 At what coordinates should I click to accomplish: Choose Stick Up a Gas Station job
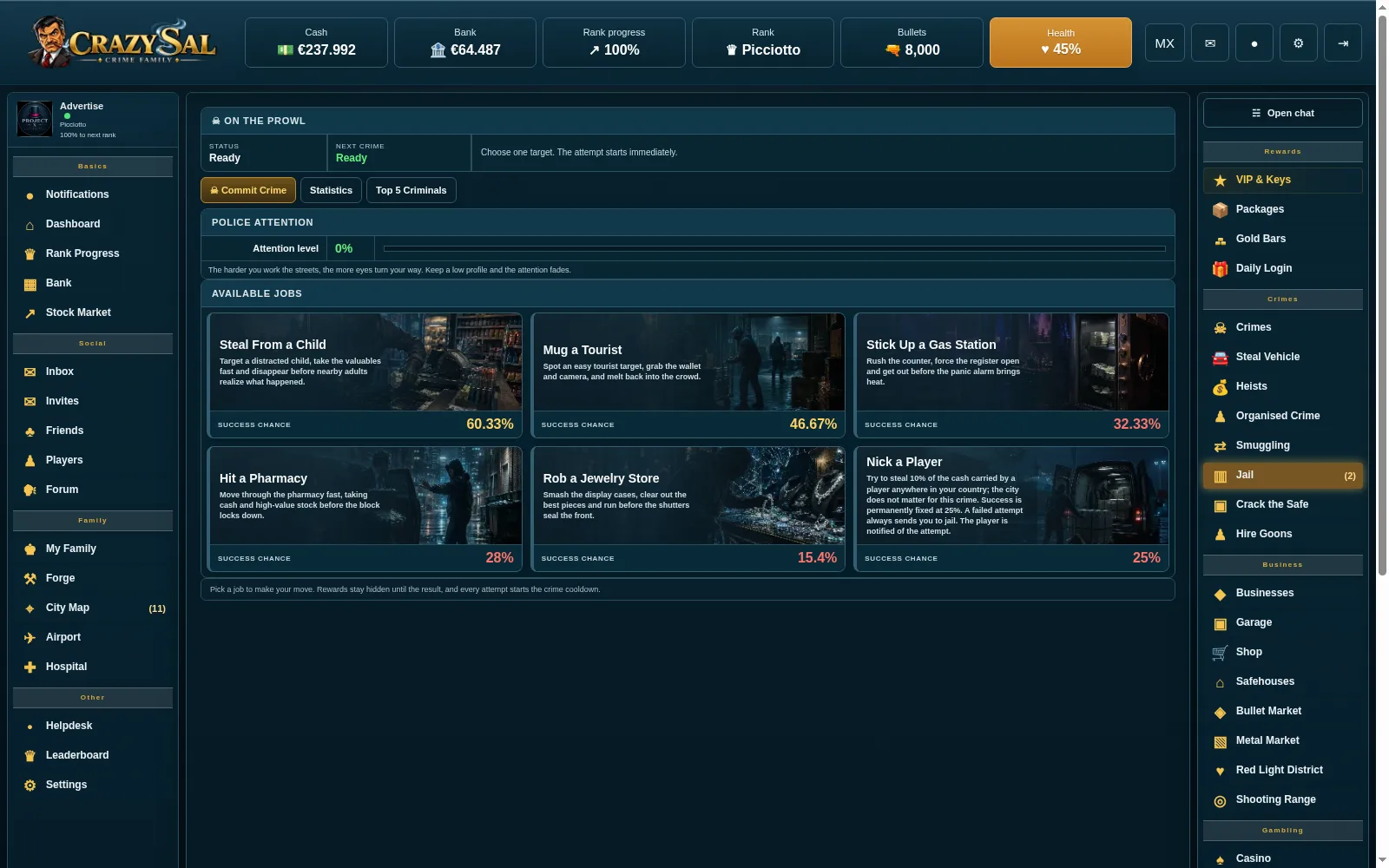1011,375
